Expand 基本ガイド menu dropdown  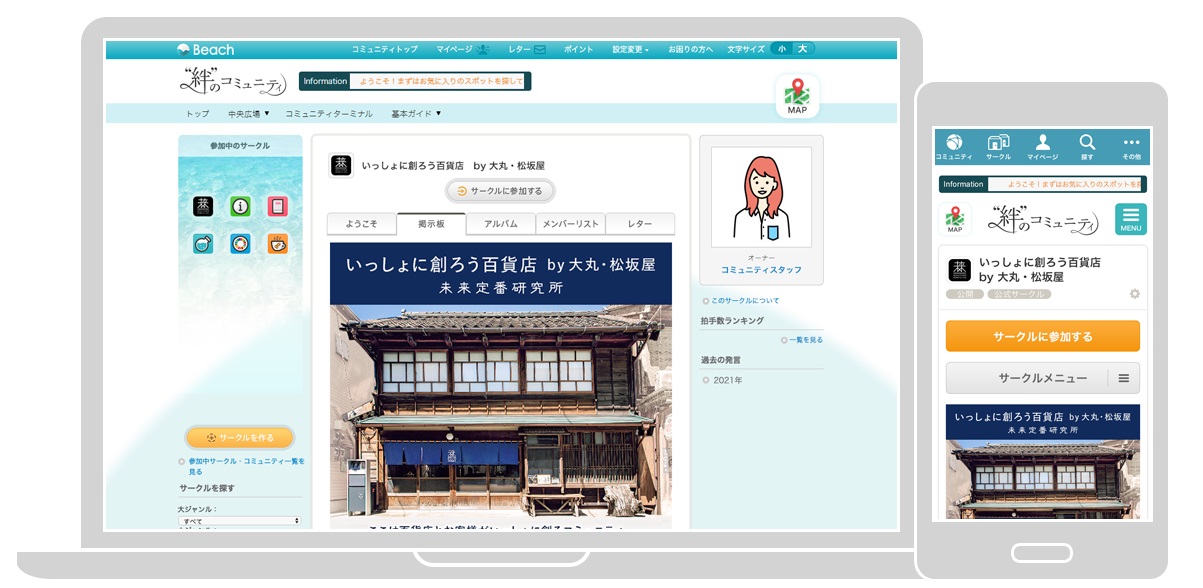click(x=416, y=114)
